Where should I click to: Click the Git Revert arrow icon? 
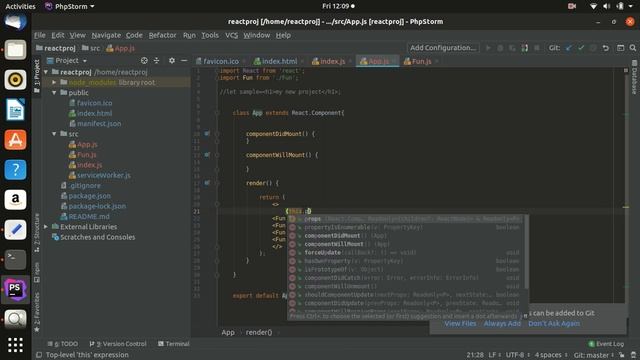606,48
